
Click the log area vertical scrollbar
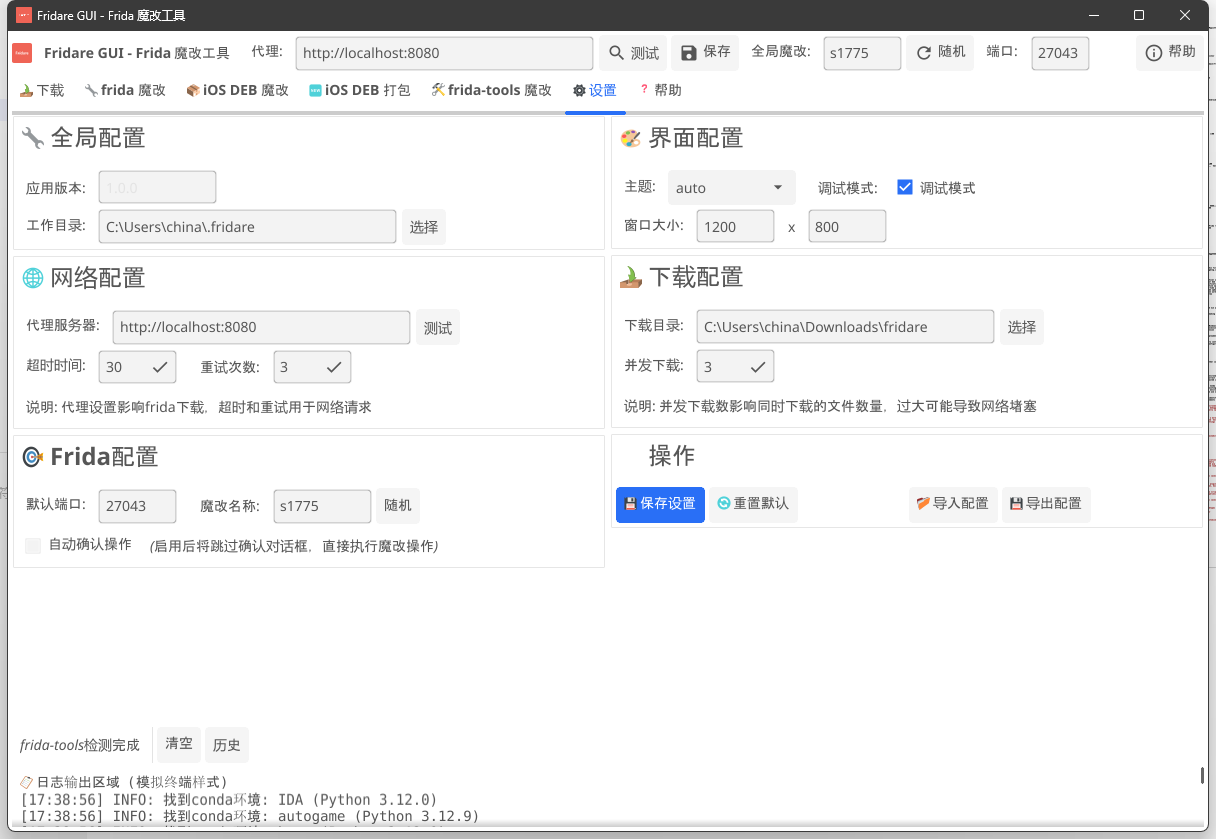point(1202,776)
